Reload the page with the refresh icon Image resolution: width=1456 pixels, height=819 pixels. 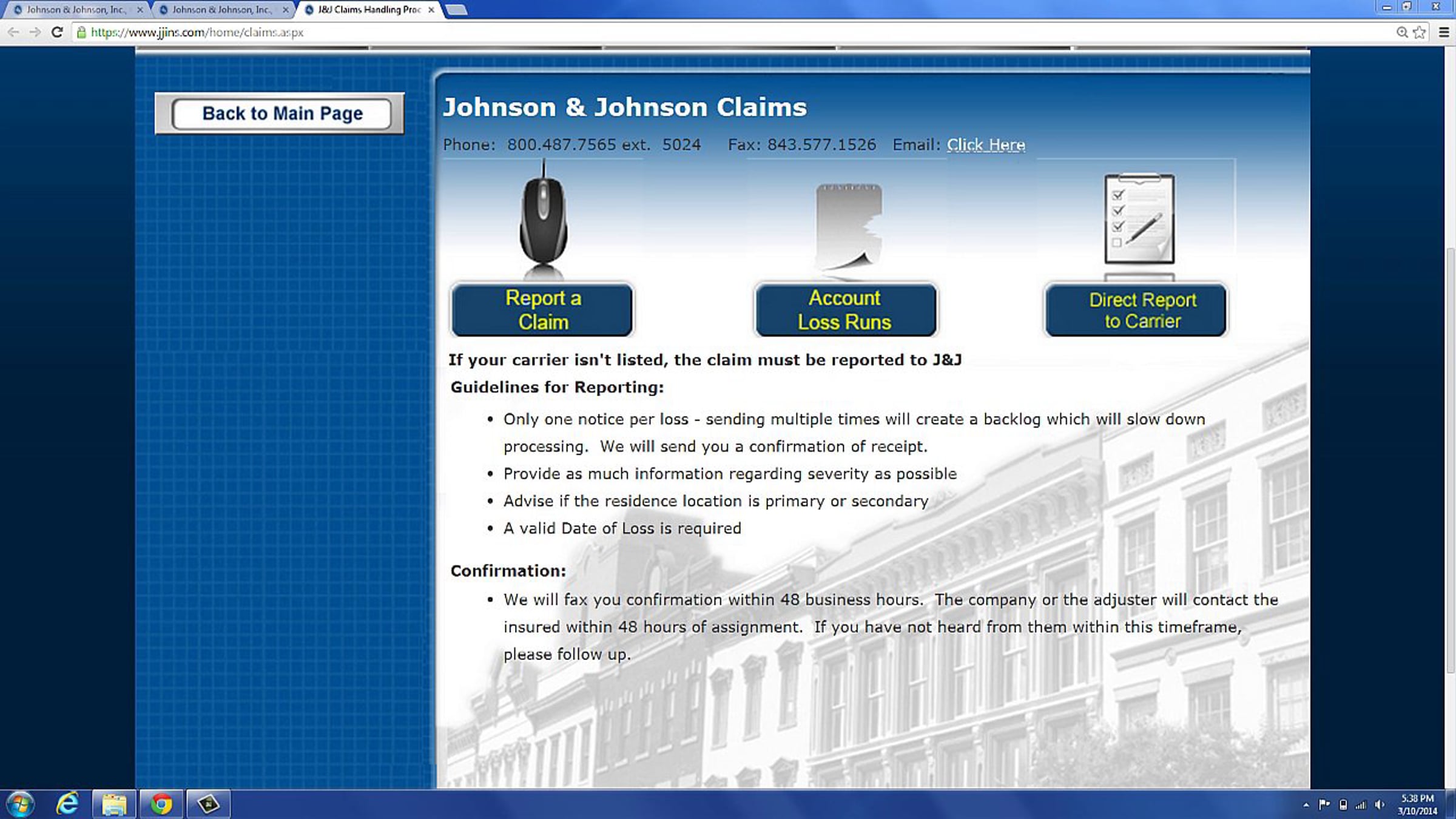[57, 32]
